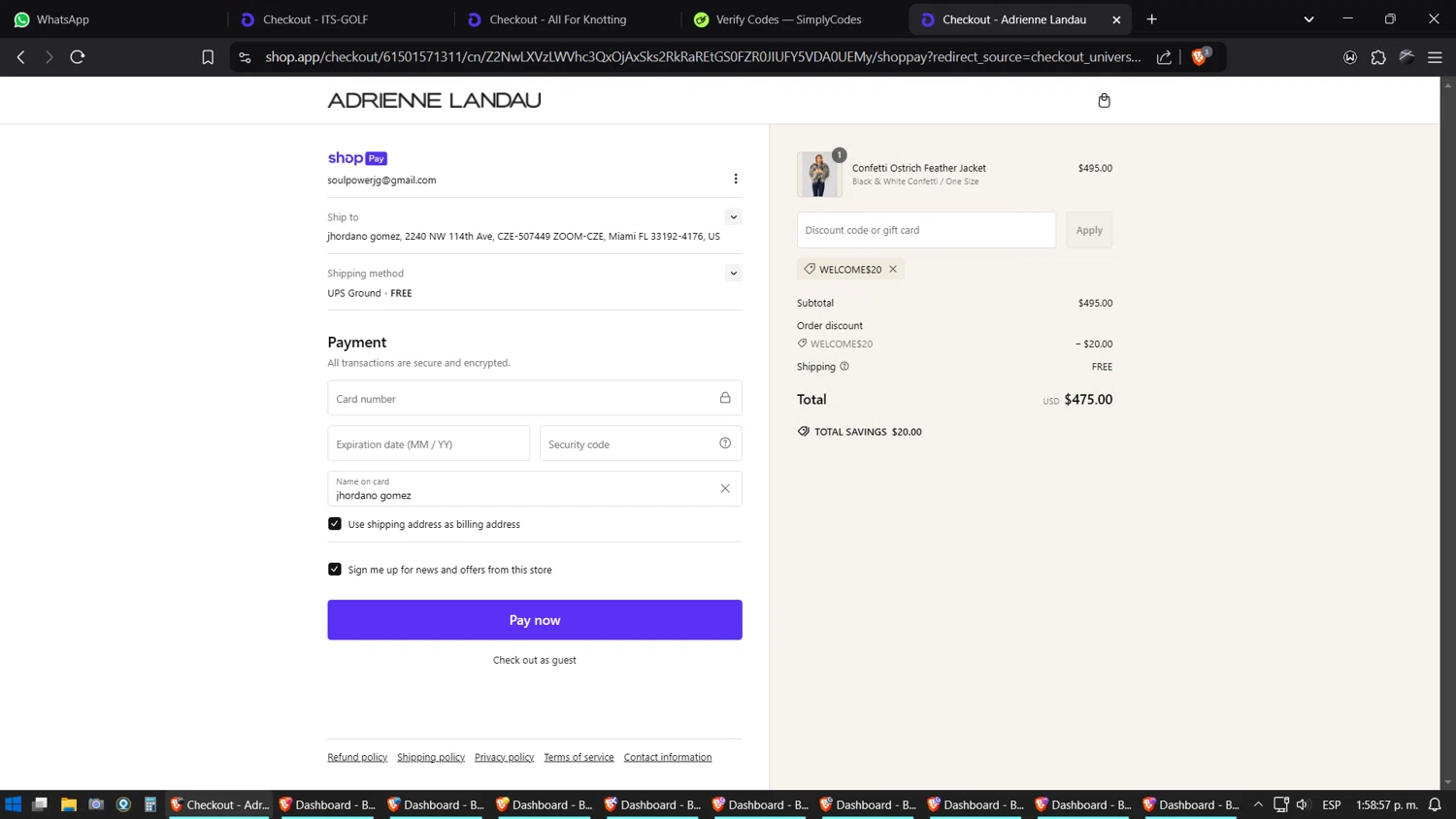Click the Shop Pay logo
This screenshot has height=819, width=1456.
tap(357, 158)
